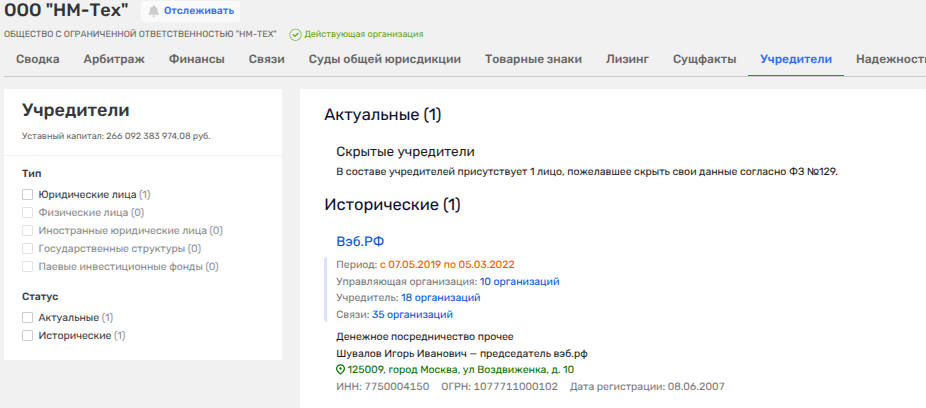Click the green checkmark status icon

295,34
